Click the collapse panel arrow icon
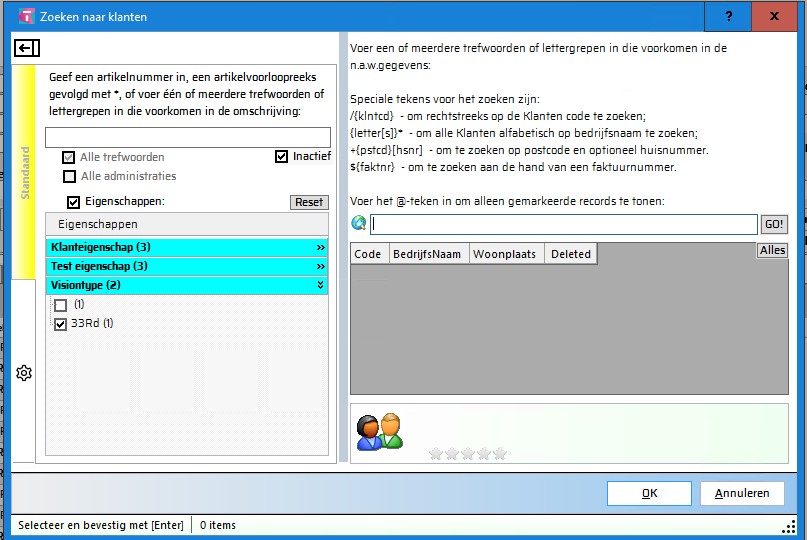Viewport: 807px width, 540px height. [x=27, y=48]
